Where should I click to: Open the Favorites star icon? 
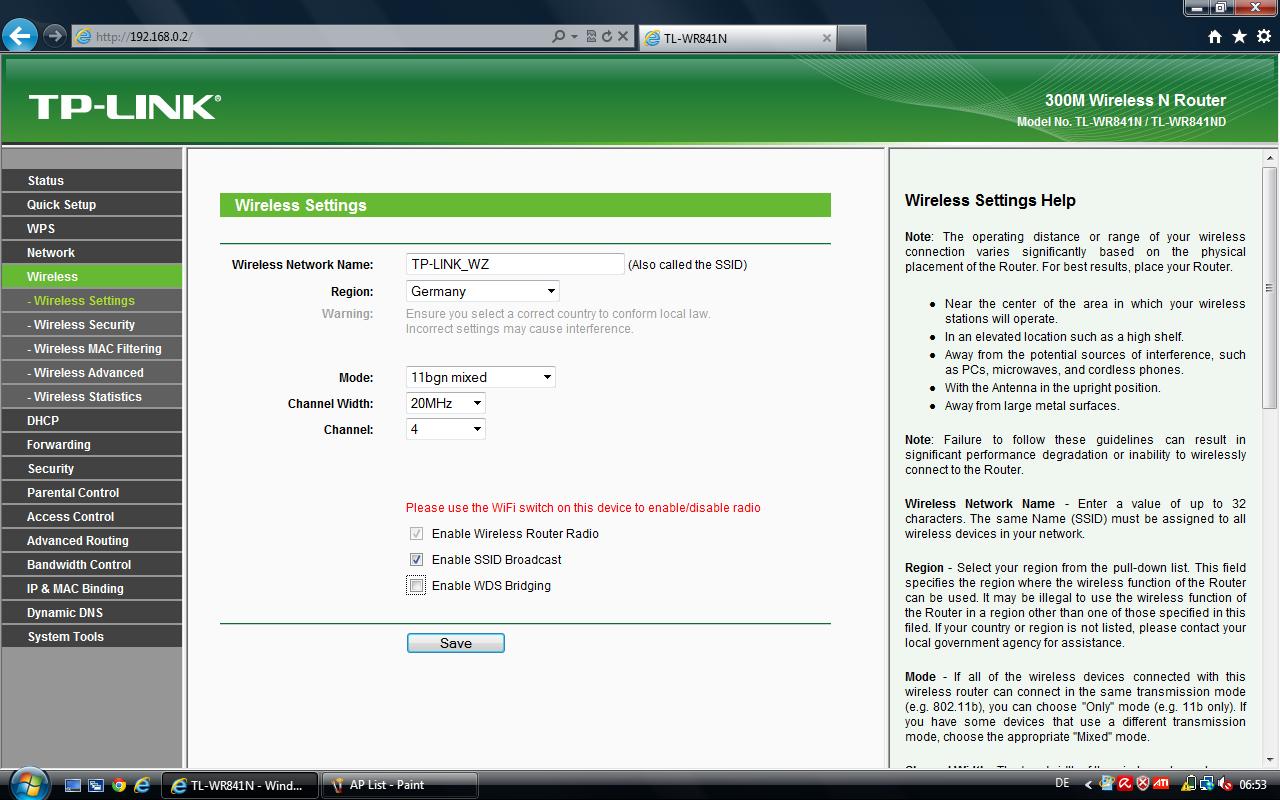1240,37
